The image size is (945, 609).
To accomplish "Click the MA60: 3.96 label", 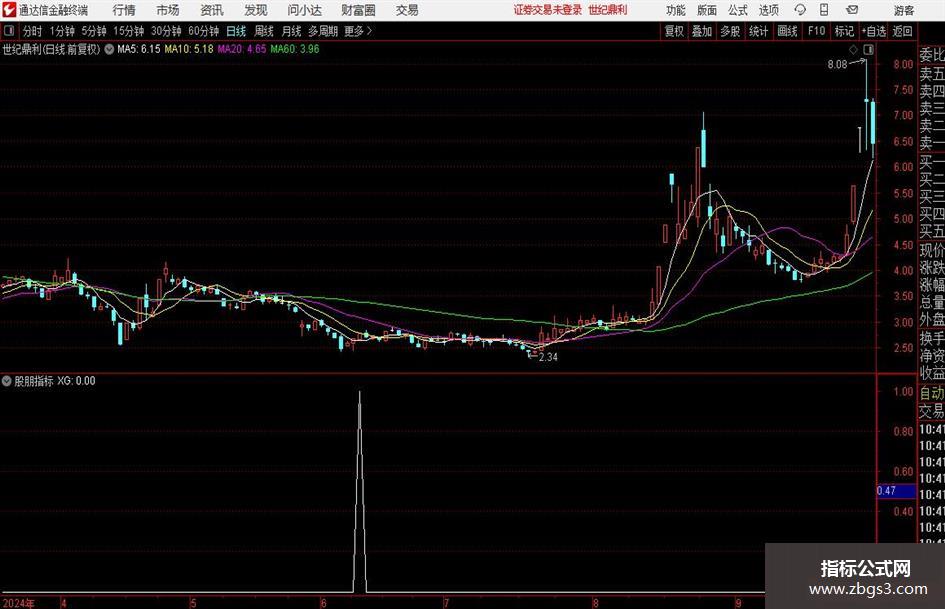I will (x=295, y=49).
